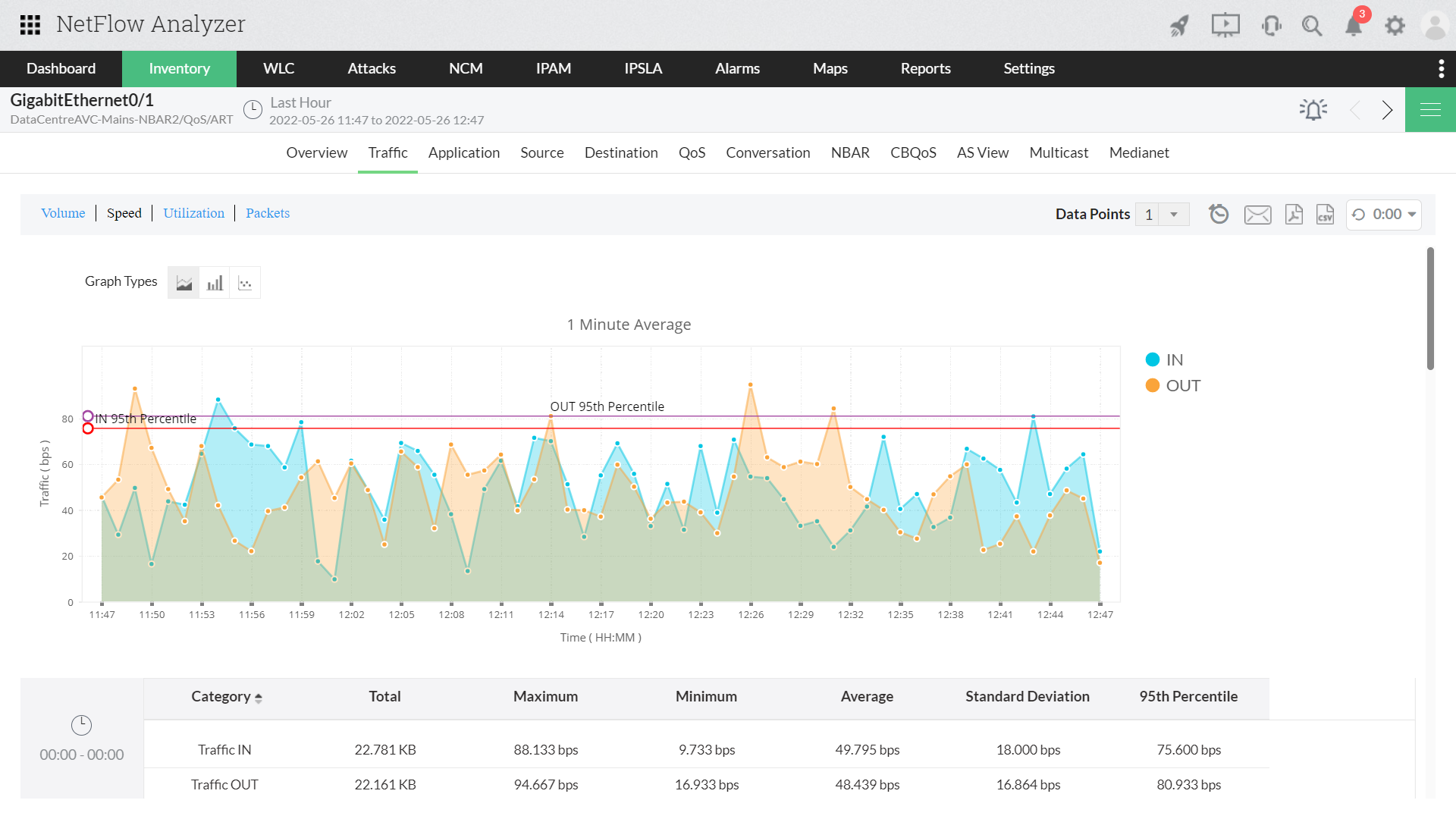Open the apps grid menu icon
The height and width of the screenshot is (819, 1456).
pos(30,25)
